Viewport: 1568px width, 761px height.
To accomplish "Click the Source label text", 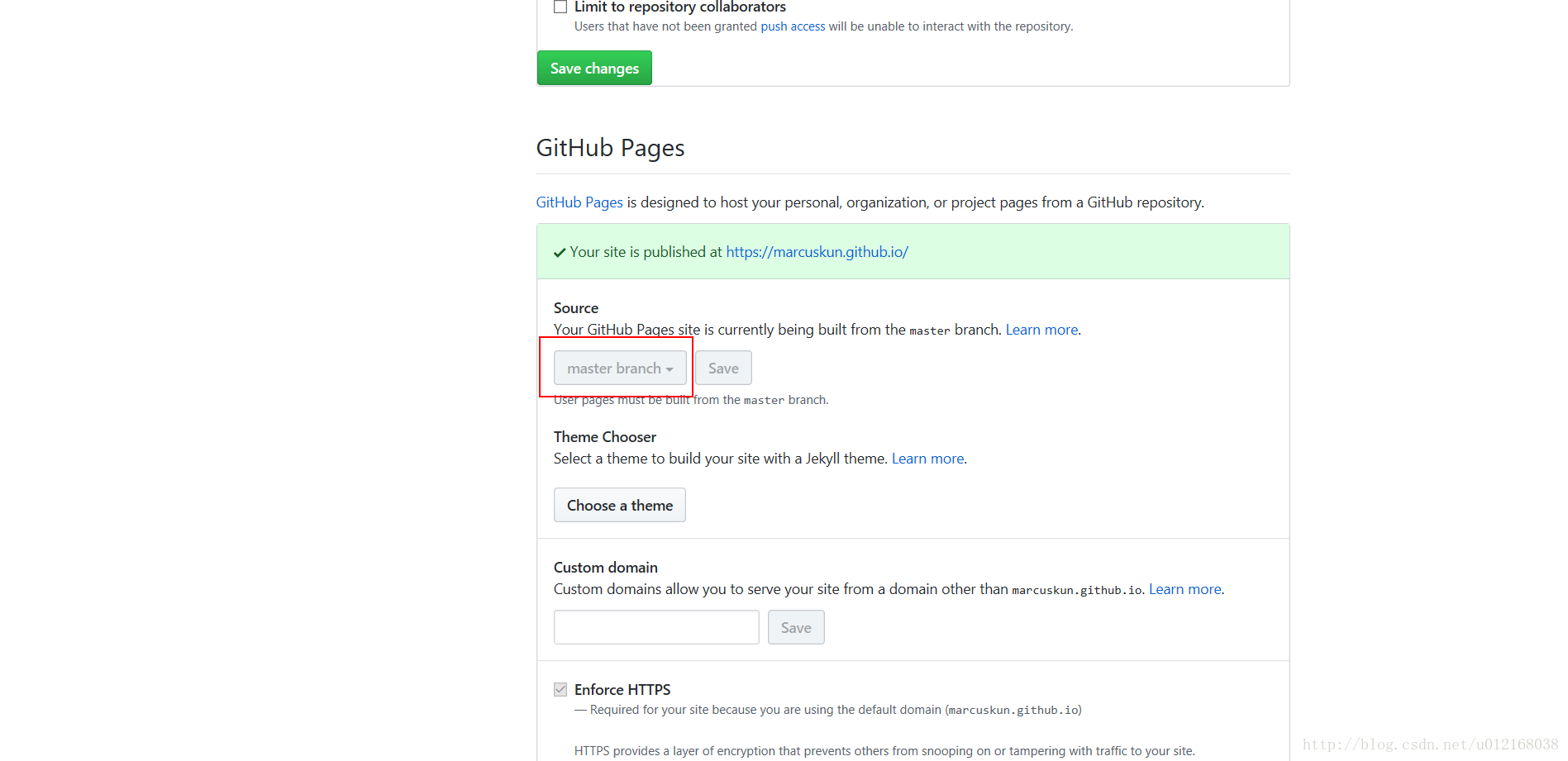I will [x=576, y=308].
